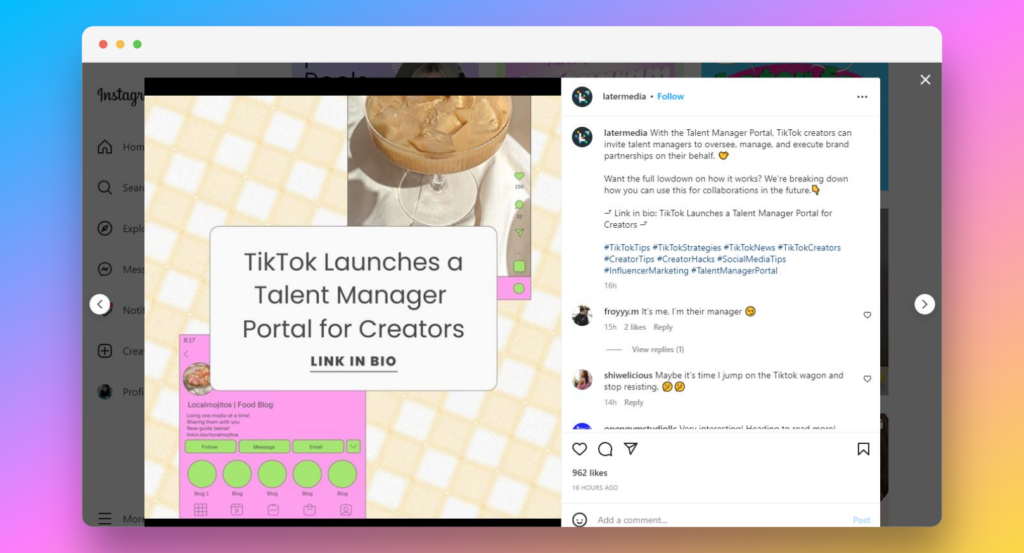Close the post overlay with X
The height and width of the screenshot is (553, 1024).
[x=925, y=80]
